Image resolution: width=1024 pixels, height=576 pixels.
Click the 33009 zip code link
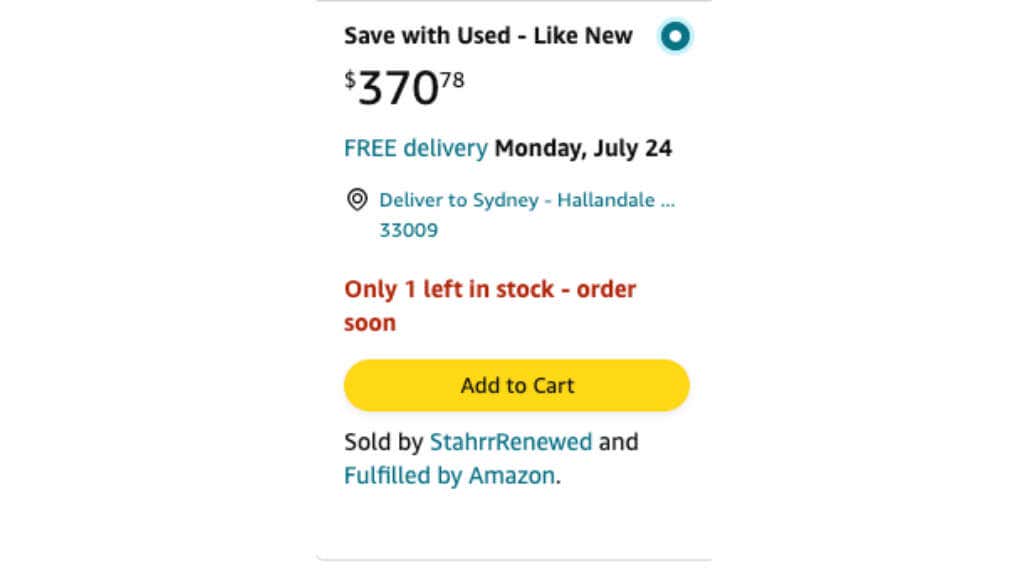(408, 230)
